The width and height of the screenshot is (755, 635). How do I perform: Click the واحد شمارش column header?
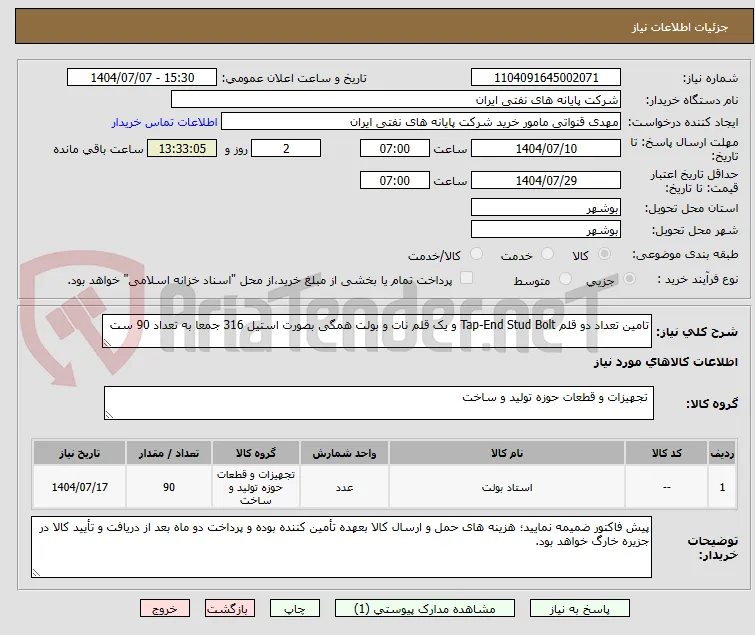coord(344,454)
